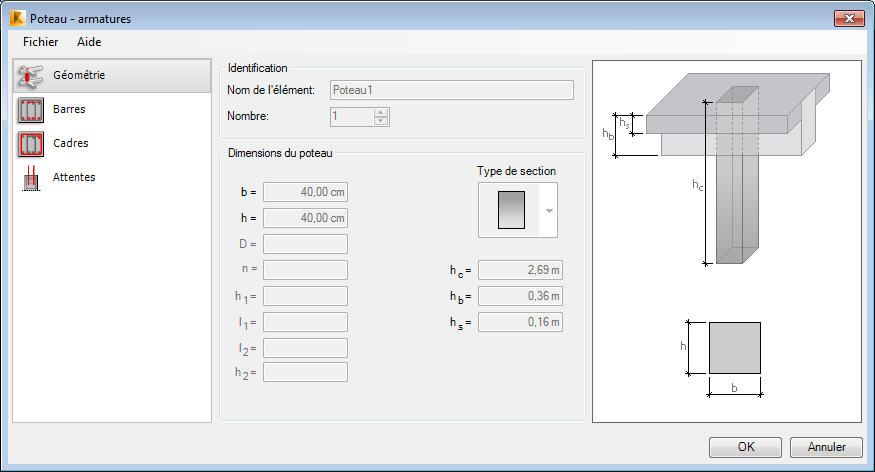This screenshot has width=875, height=472.
Task: Open the Aide menu
Action: (89, 42)
